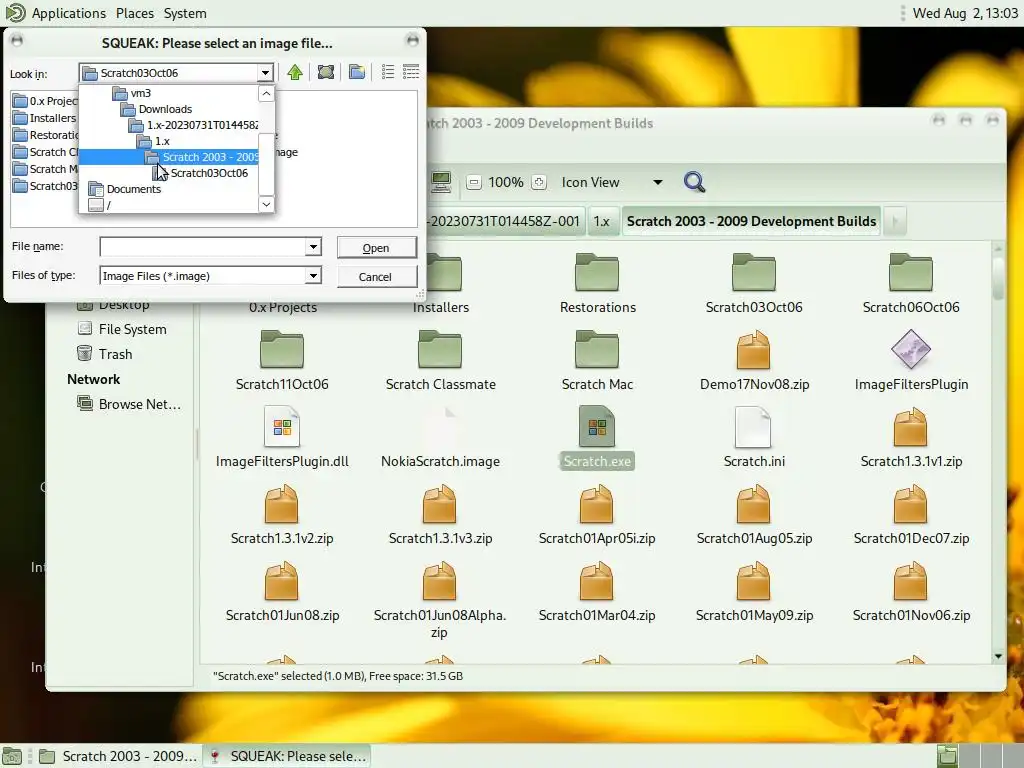The height and width of the screenshot is (768, 1024).
Task: Select the Scratch01Jun08Alpha.zip archive
Action: tap(440, 600)
